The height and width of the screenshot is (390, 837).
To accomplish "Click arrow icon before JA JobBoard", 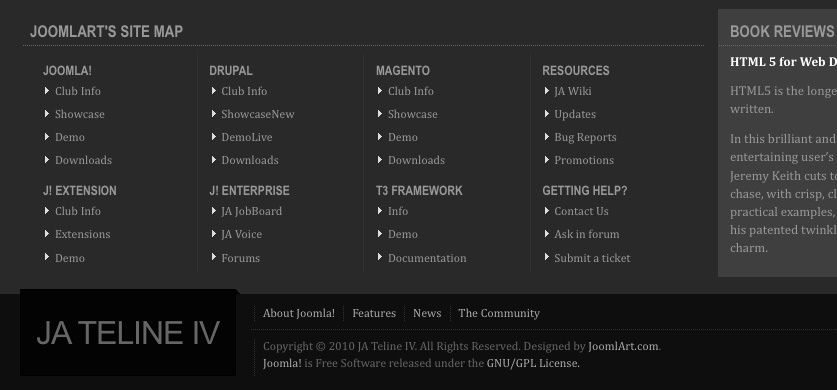I will coord(214,211).
